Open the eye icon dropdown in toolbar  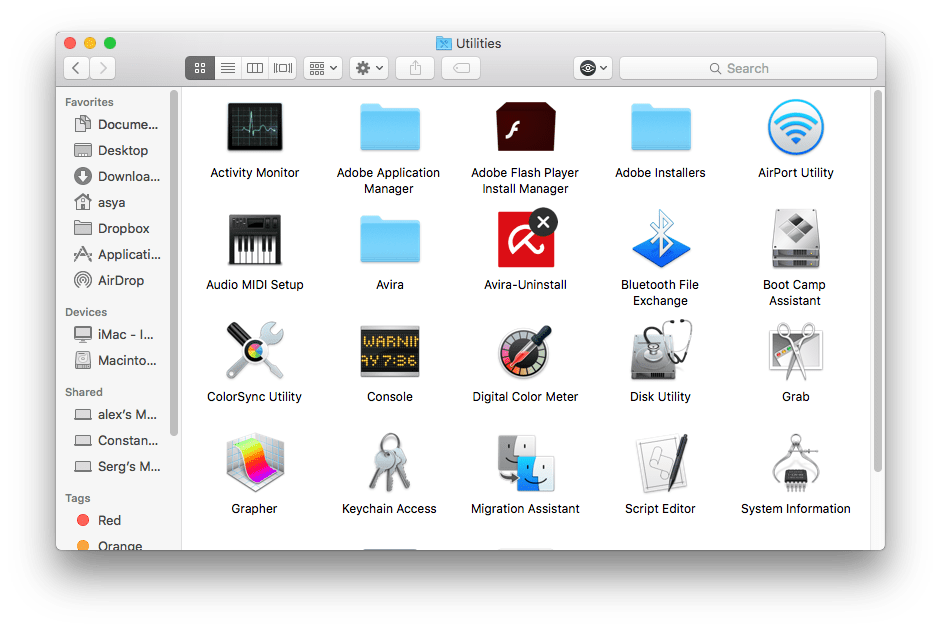(x=593, y=68)
